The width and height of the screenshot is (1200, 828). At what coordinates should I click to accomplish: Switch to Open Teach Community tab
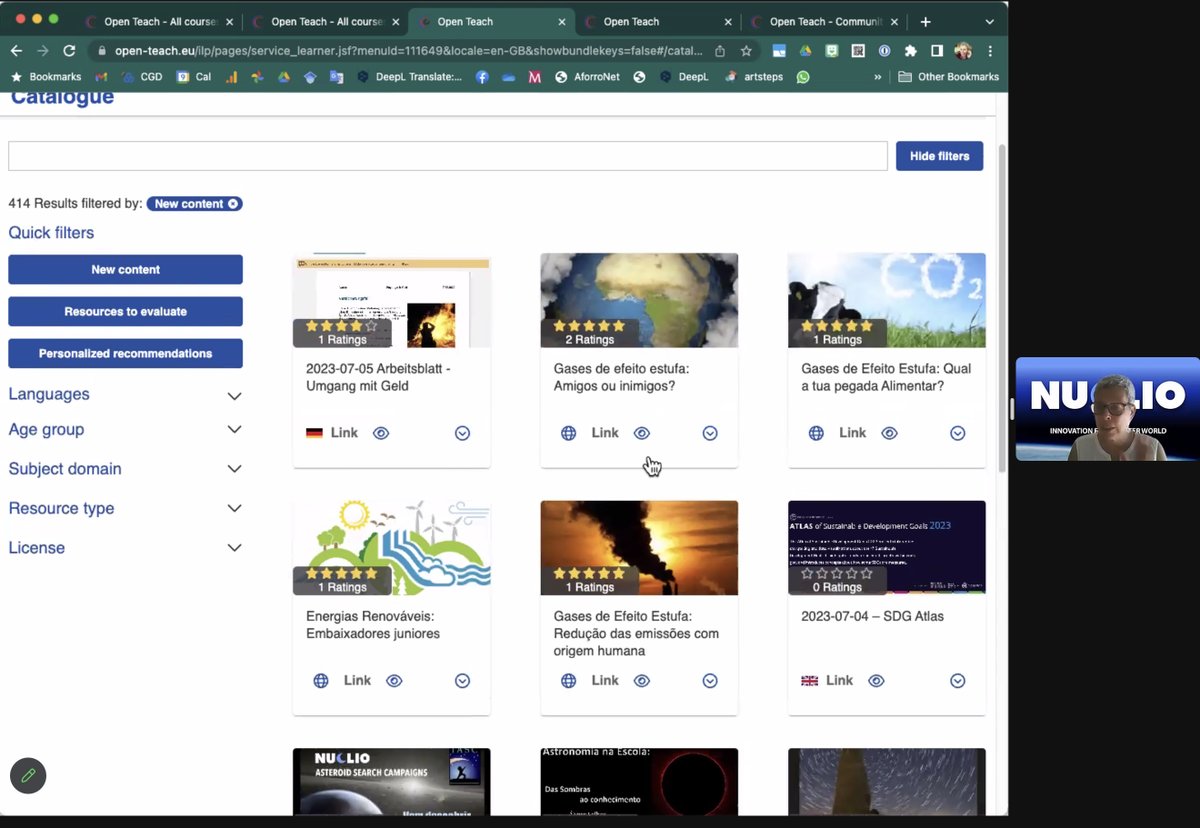824,21
